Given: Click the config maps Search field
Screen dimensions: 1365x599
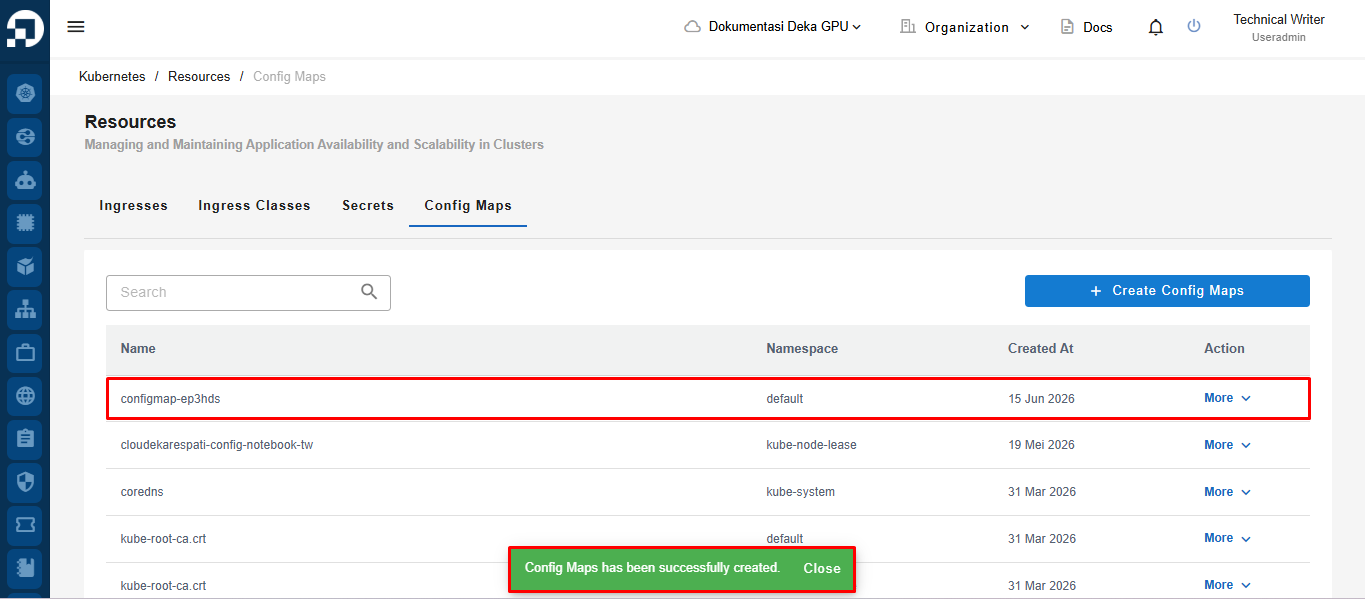Looking at the screenshot, I should 248,292.
